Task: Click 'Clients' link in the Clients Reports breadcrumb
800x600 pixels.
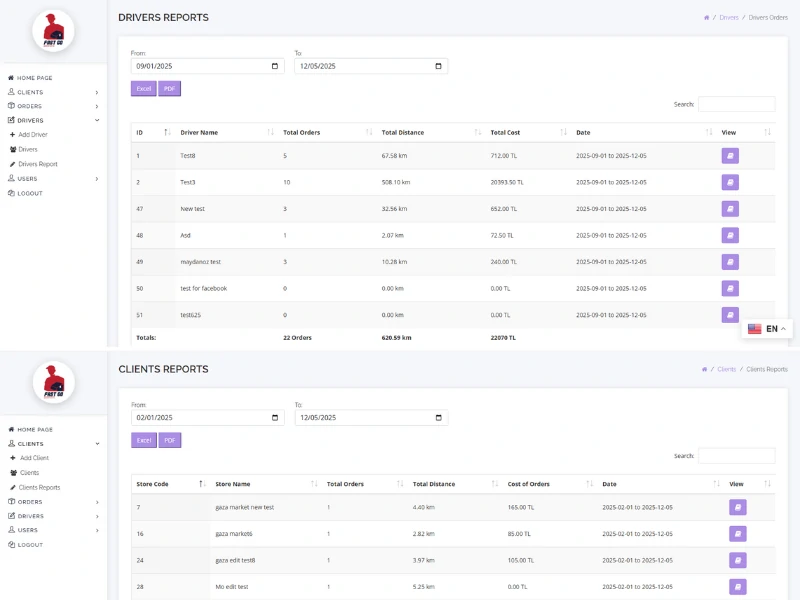Action: [x=726, y=369]
